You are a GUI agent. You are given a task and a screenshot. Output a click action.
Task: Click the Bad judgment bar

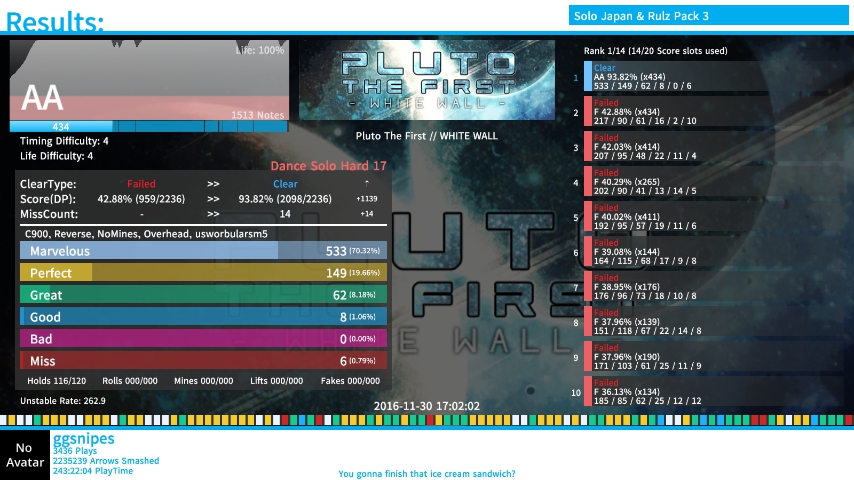(202, 339)
